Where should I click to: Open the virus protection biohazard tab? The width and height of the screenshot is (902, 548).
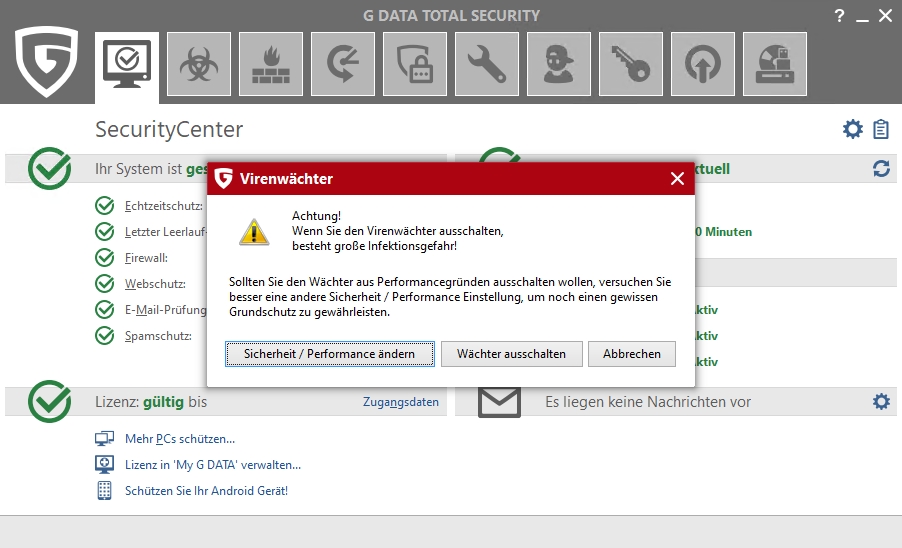(x=199, y=64)
